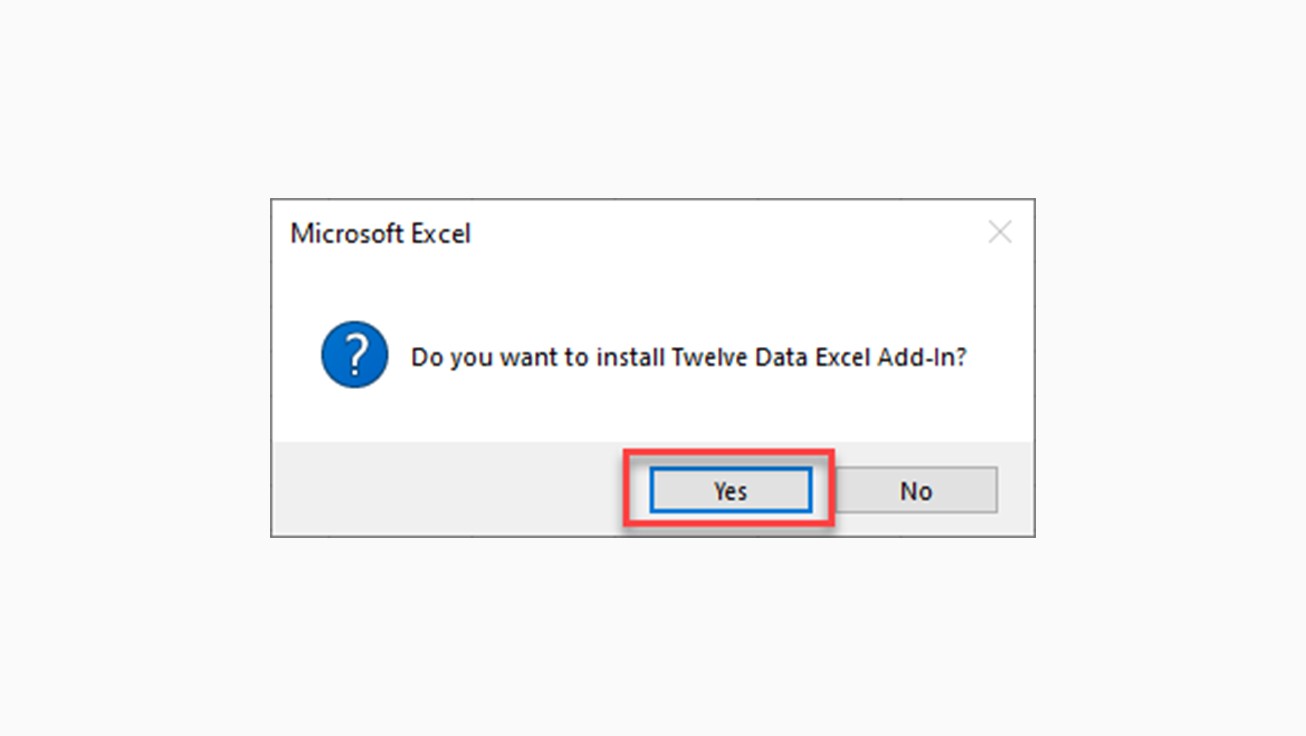Choose No in the Excel prompt
1306x736 pixels.
[x=916, y=491]
